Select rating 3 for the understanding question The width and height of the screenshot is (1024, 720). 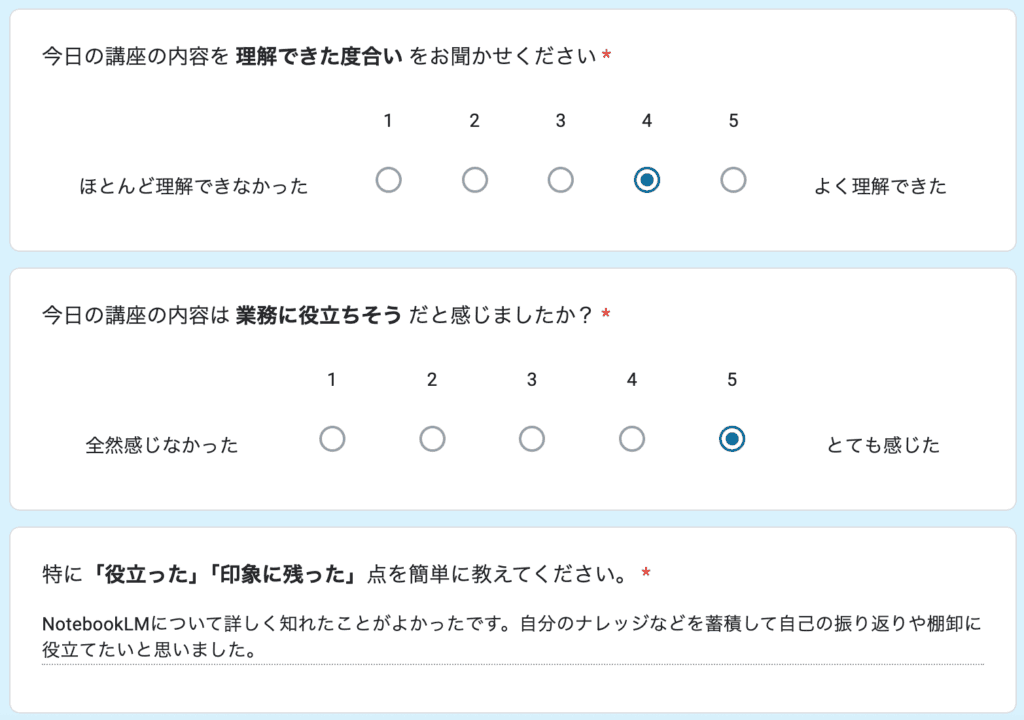click(x=560, y=180)
